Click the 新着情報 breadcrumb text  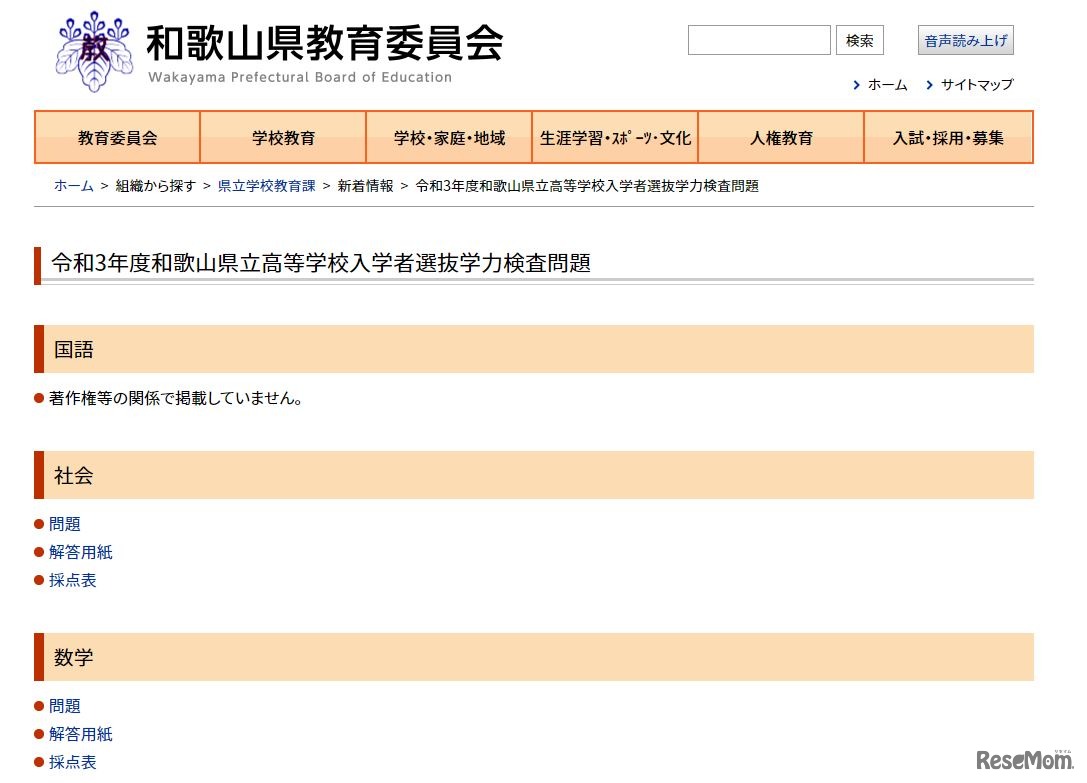point(365,186)
